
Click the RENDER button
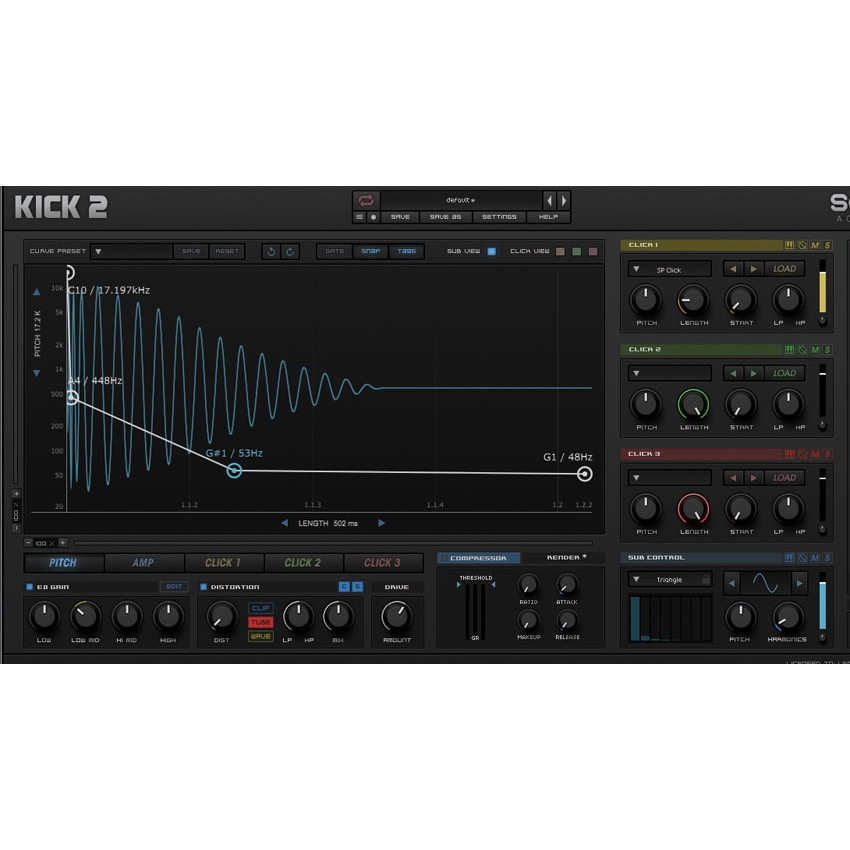(x=565, y=557)
